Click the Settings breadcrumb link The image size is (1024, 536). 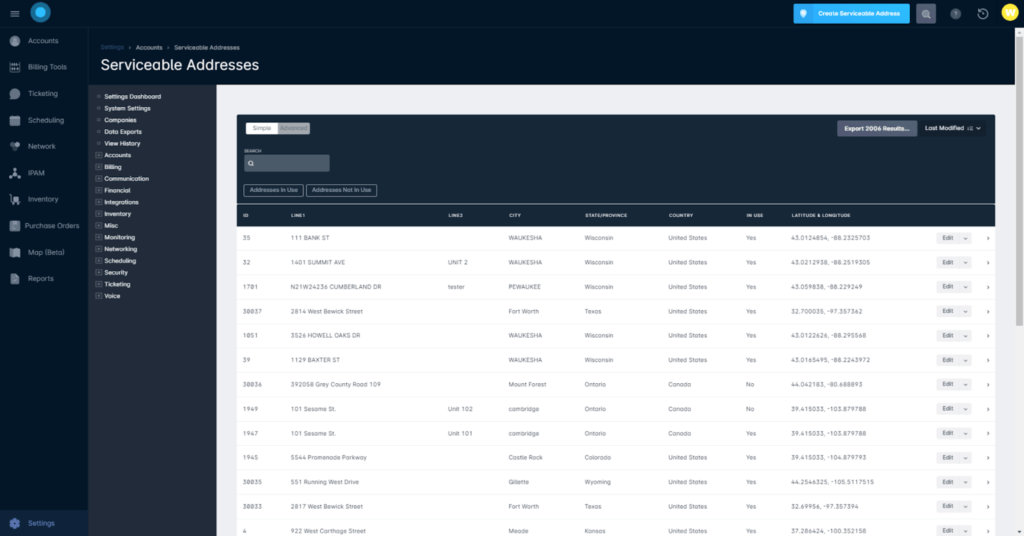(112, 48)
